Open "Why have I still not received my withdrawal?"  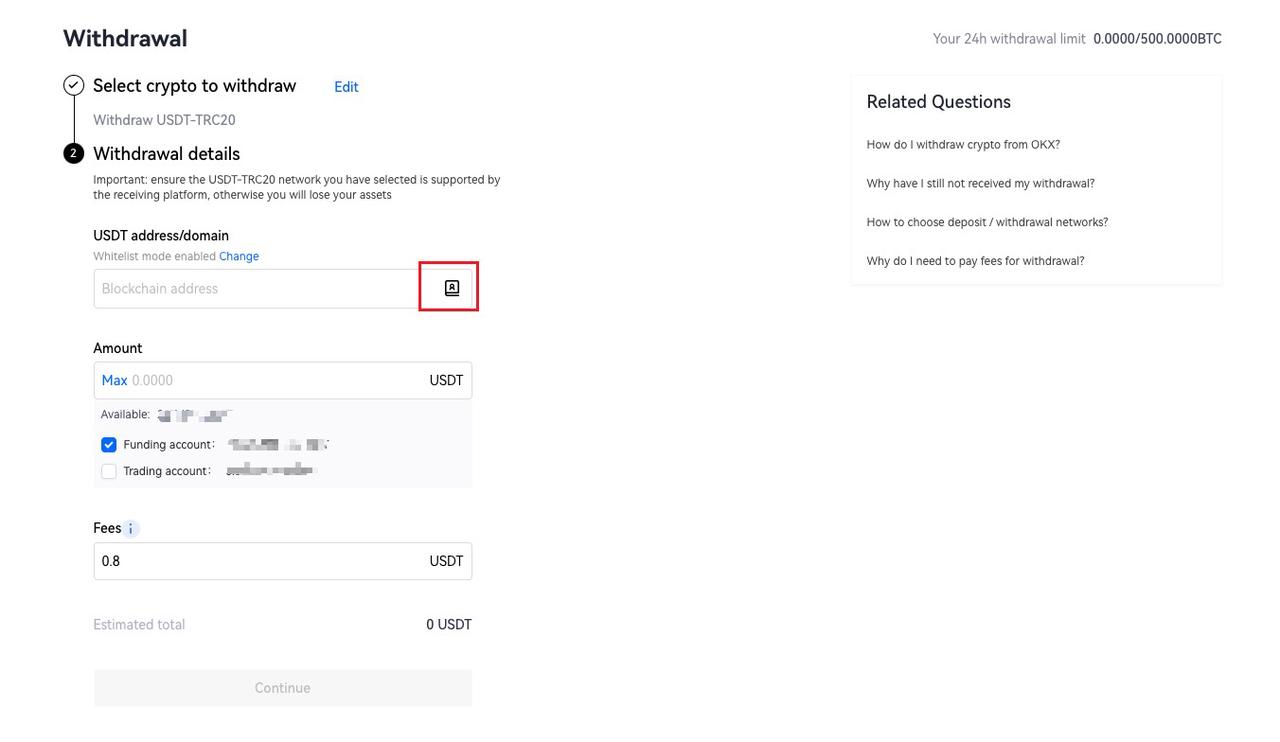click(980, 183)
